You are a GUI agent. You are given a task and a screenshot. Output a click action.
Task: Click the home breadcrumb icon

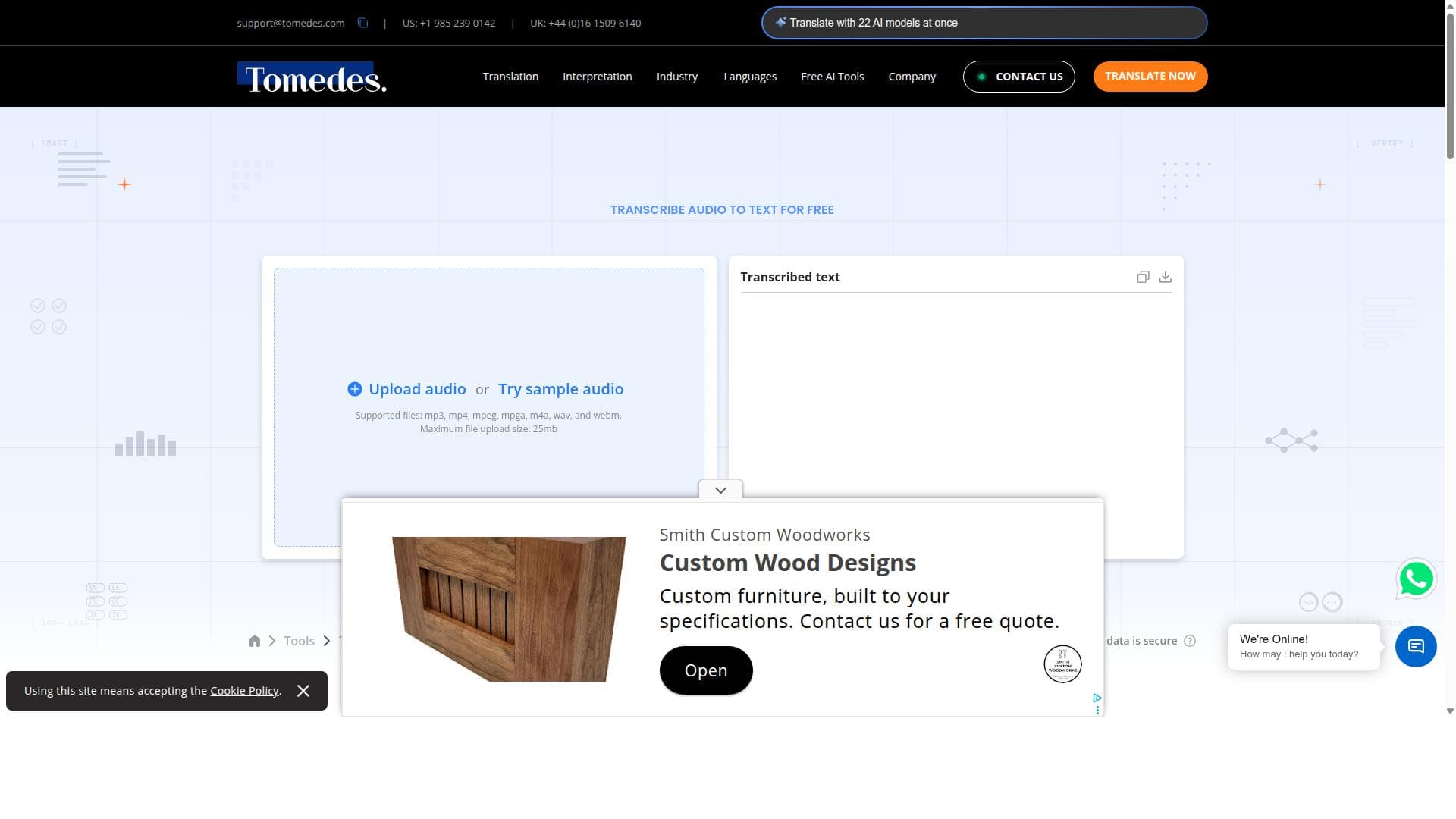(255, 641)
